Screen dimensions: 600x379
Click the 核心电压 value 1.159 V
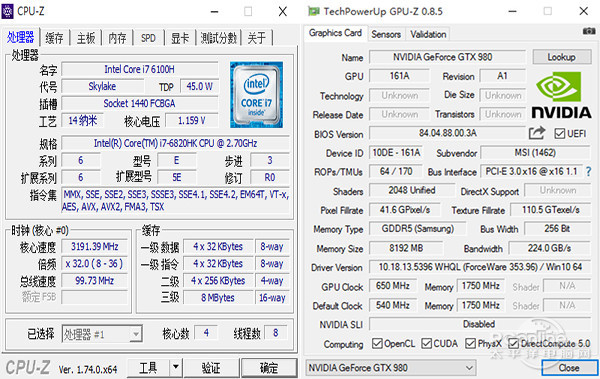point(192,121)
